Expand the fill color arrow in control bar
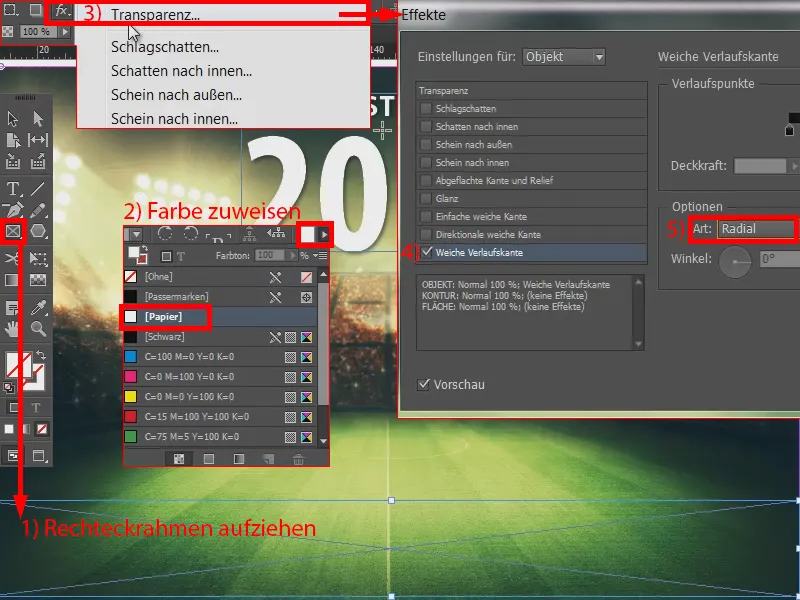The width and height of the screenshot is (800, 600). [x=324, y=235]
